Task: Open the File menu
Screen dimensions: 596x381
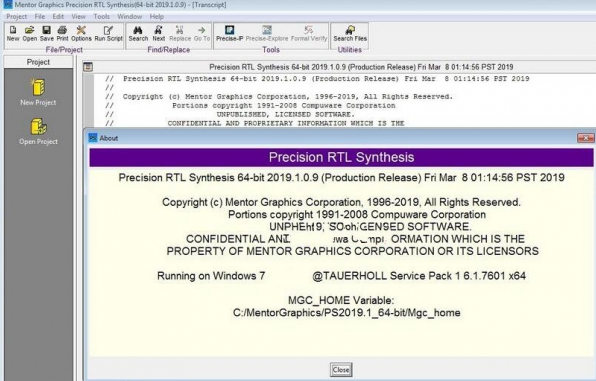Action: [40, 17]
